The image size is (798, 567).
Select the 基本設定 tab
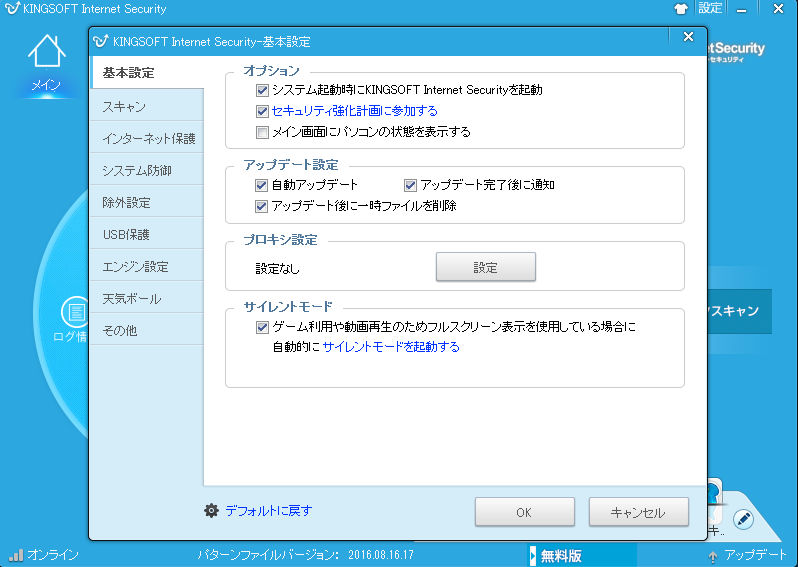(147, 73)
